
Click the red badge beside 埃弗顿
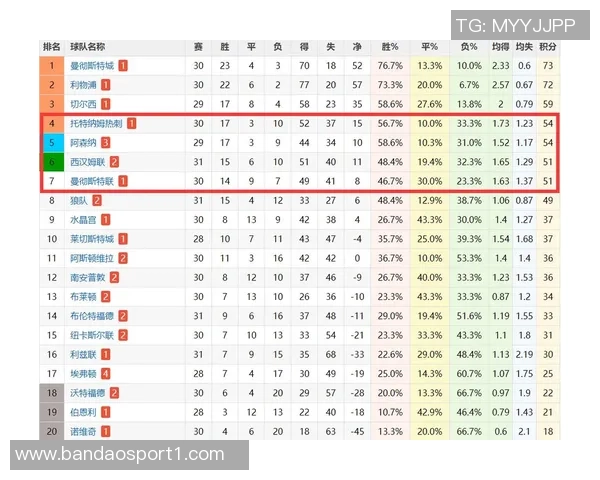click(106, 372)
